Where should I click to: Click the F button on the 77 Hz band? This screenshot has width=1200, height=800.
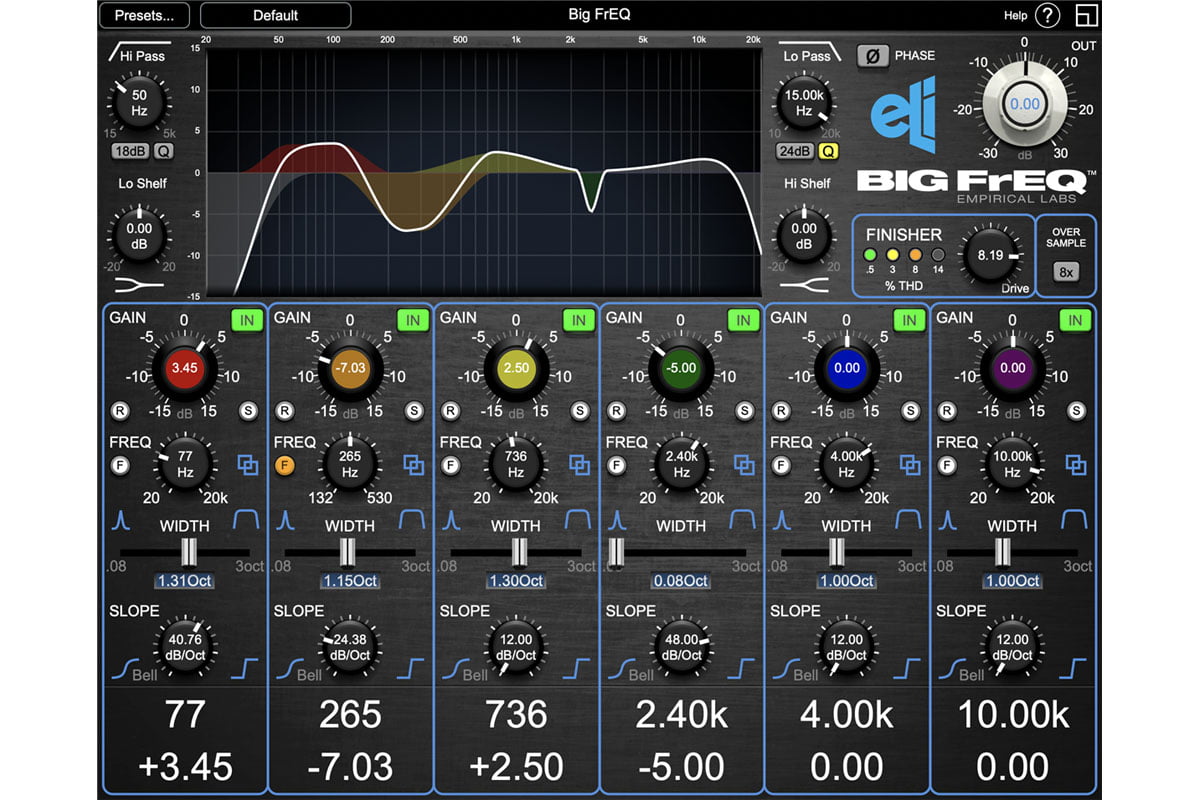(x=120, y=465)
